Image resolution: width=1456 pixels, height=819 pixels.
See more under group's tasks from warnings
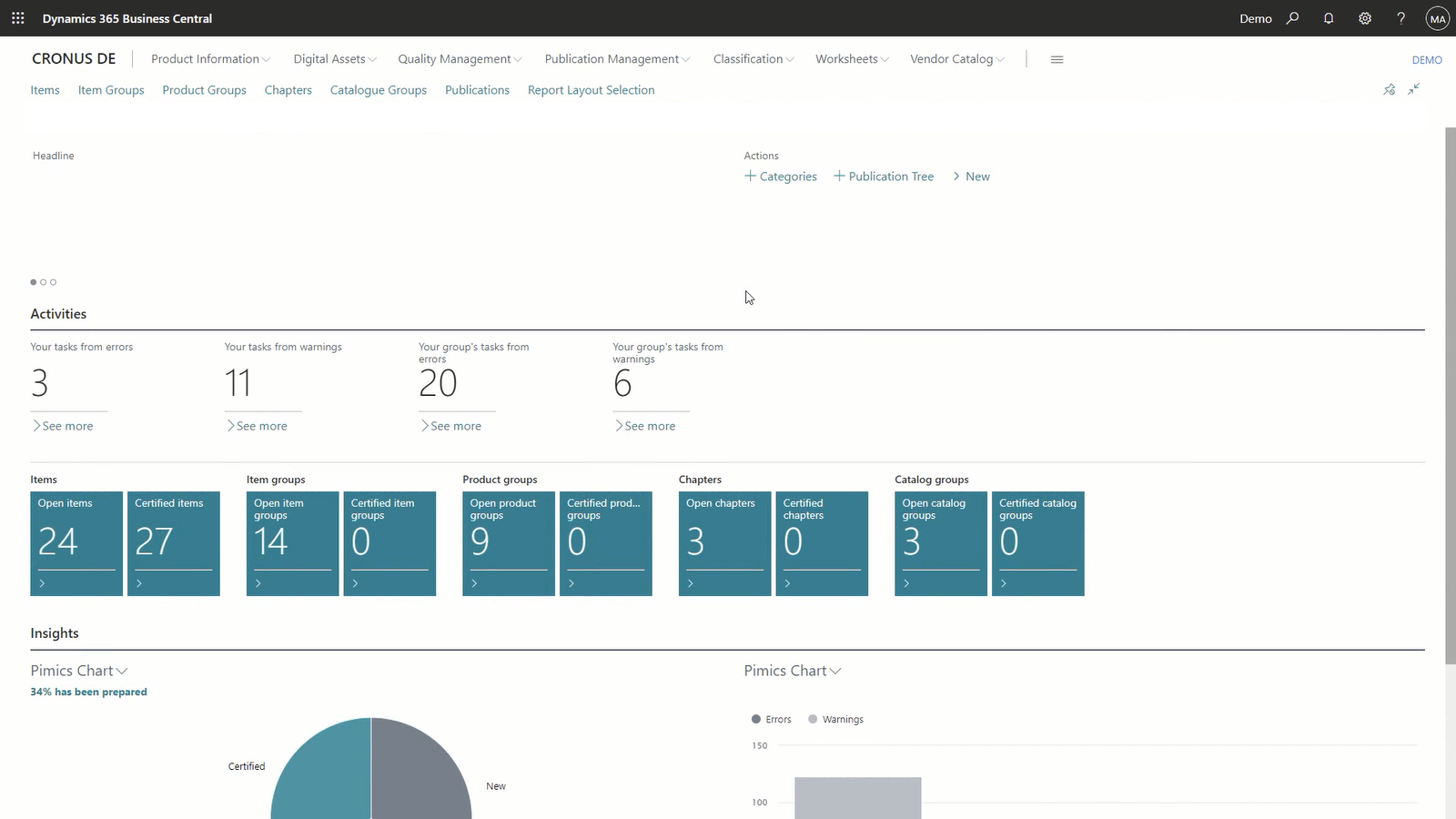pyautogui.click(x=645, y=426)
